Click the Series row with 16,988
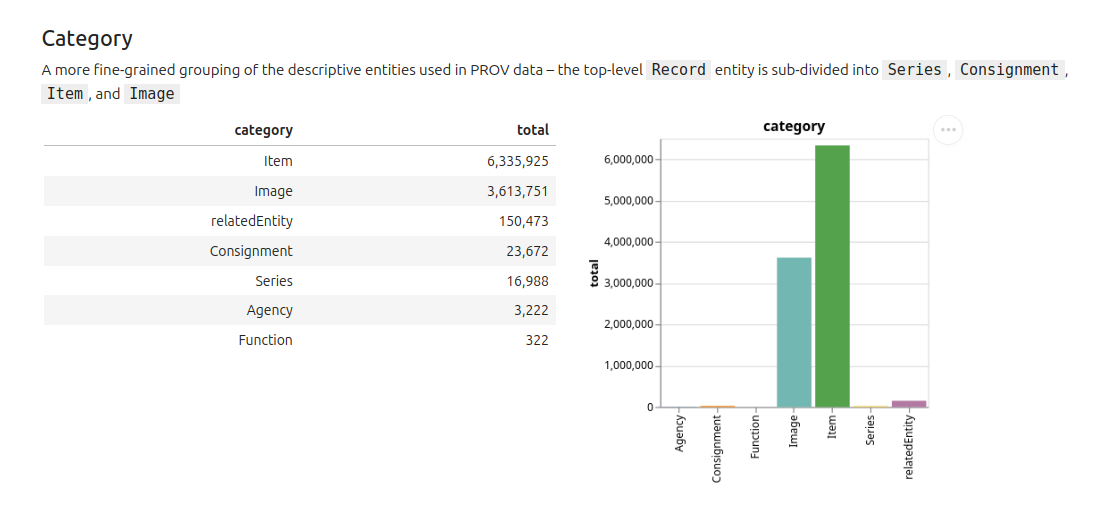 [x=300, y=281]
